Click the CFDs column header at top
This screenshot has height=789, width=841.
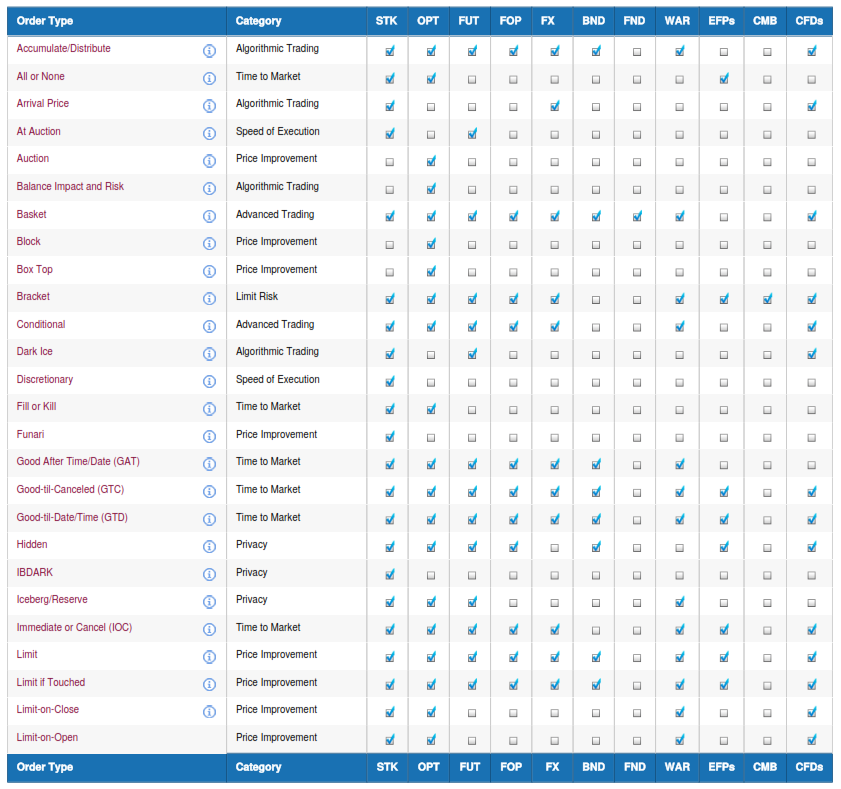coord(809,21)
